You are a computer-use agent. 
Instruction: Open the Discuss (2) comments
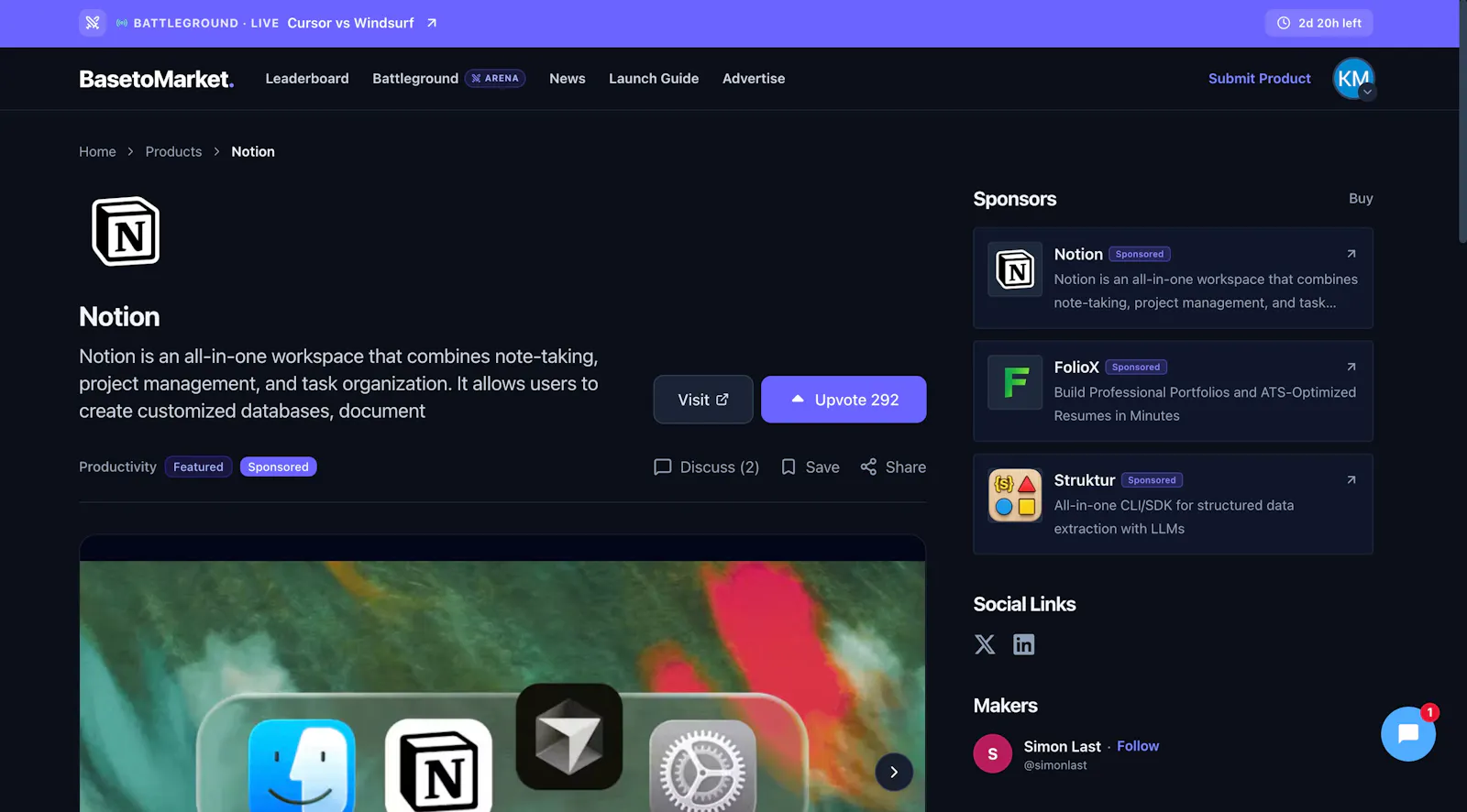(706, 466)
